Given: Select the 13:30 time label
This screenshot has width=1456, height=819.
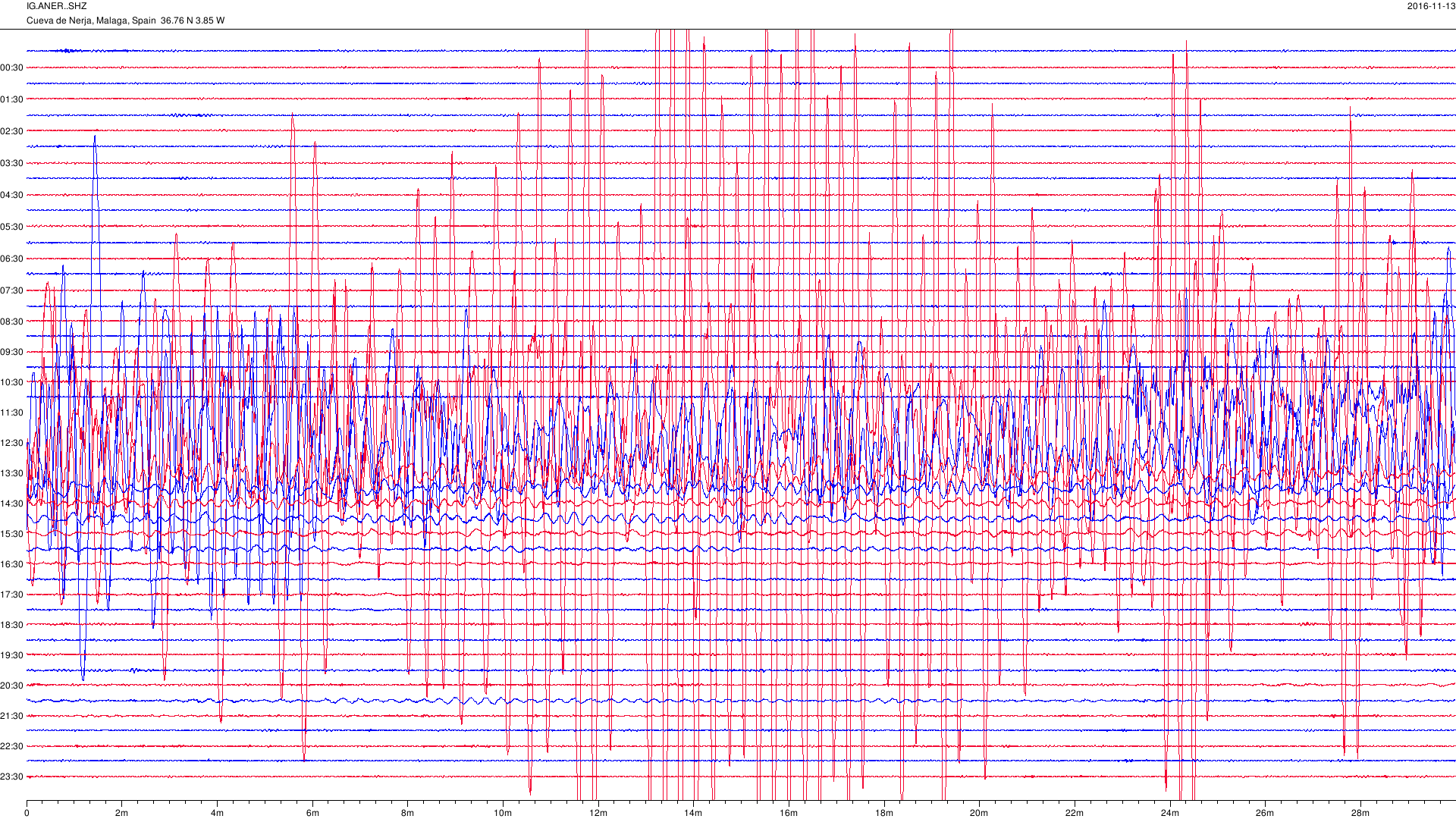Looking at the screenshot, I should coord(12,473).
